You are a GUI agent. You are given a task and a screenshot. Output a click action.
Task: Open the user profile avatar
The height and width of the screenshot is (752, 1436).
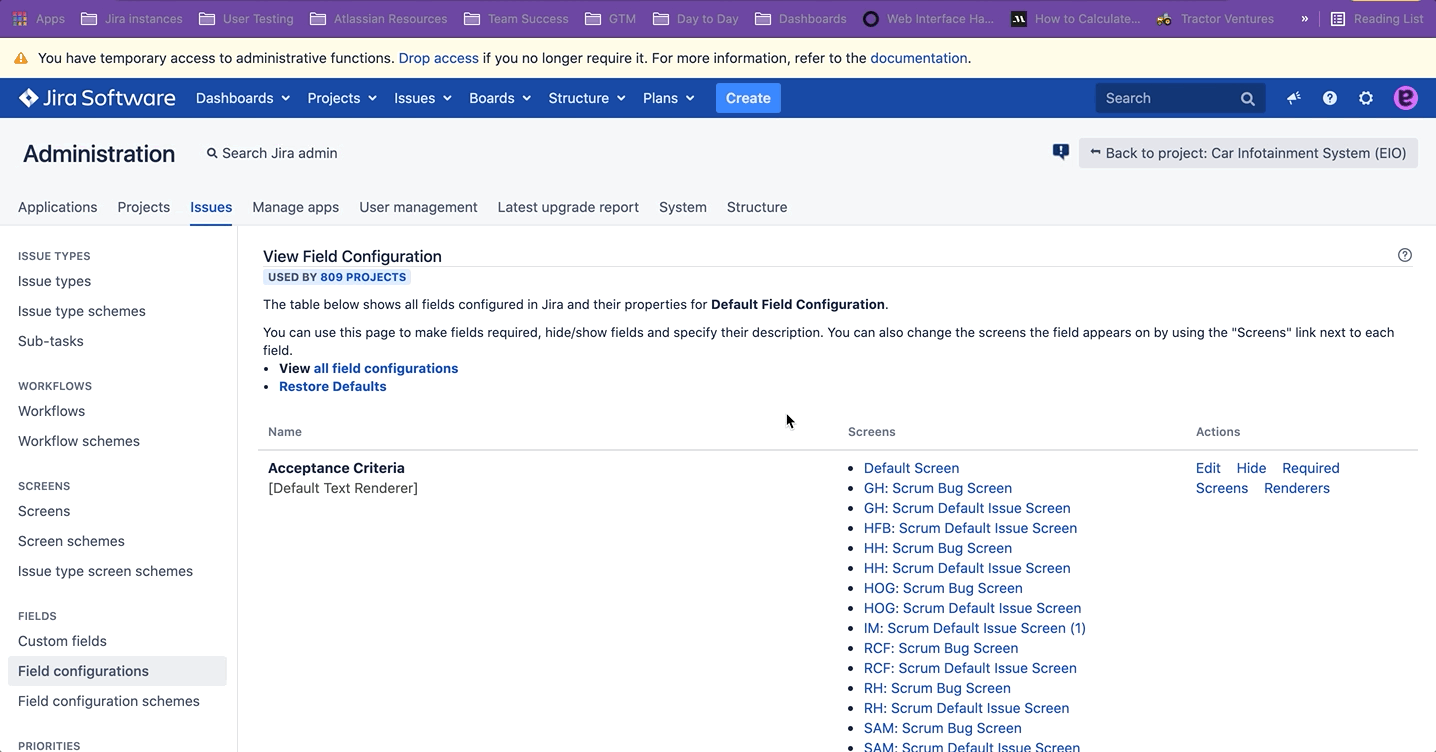tap(1406, 98)
